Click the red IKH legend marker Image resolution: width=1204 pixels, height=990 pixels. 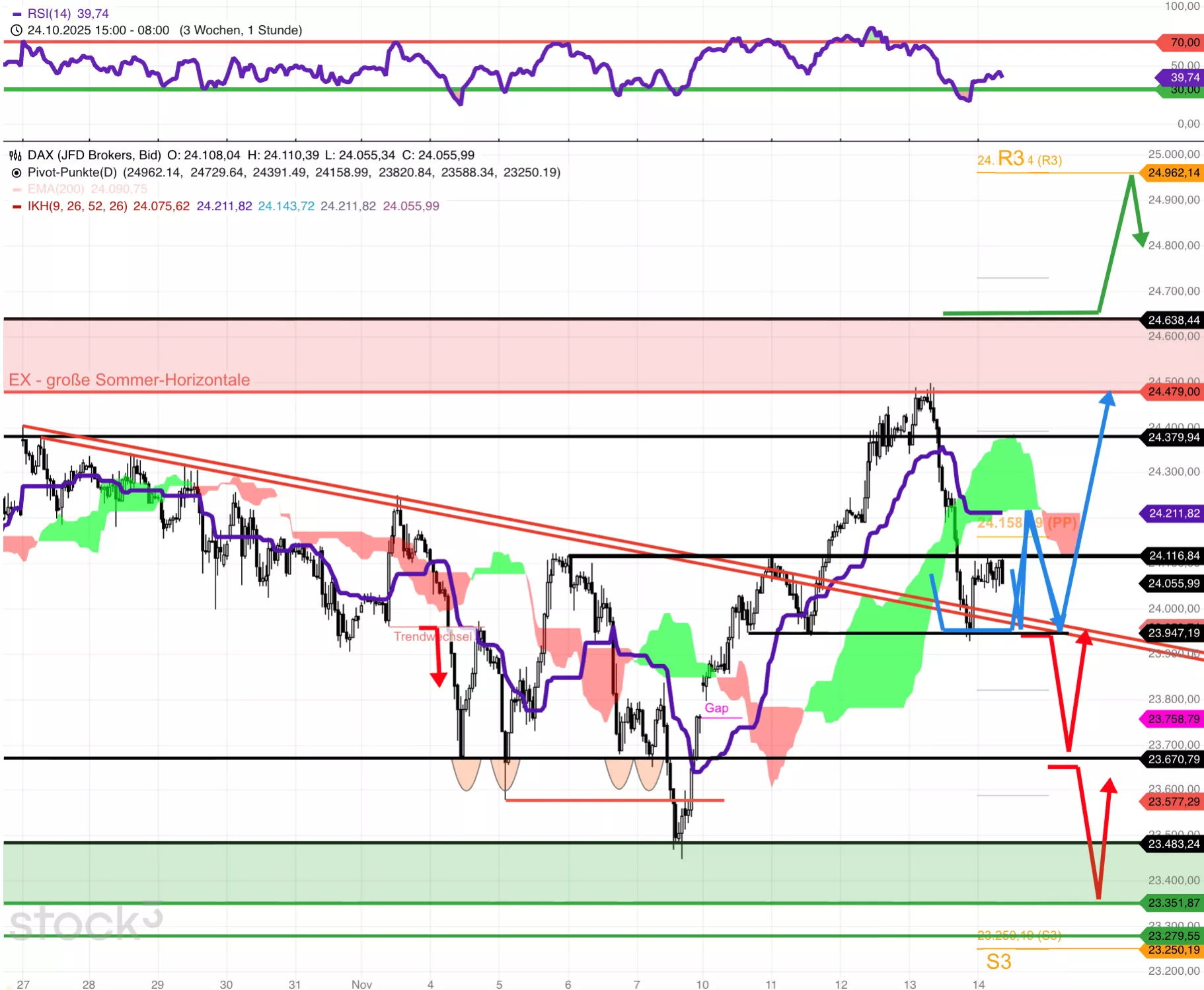(17, 206)
